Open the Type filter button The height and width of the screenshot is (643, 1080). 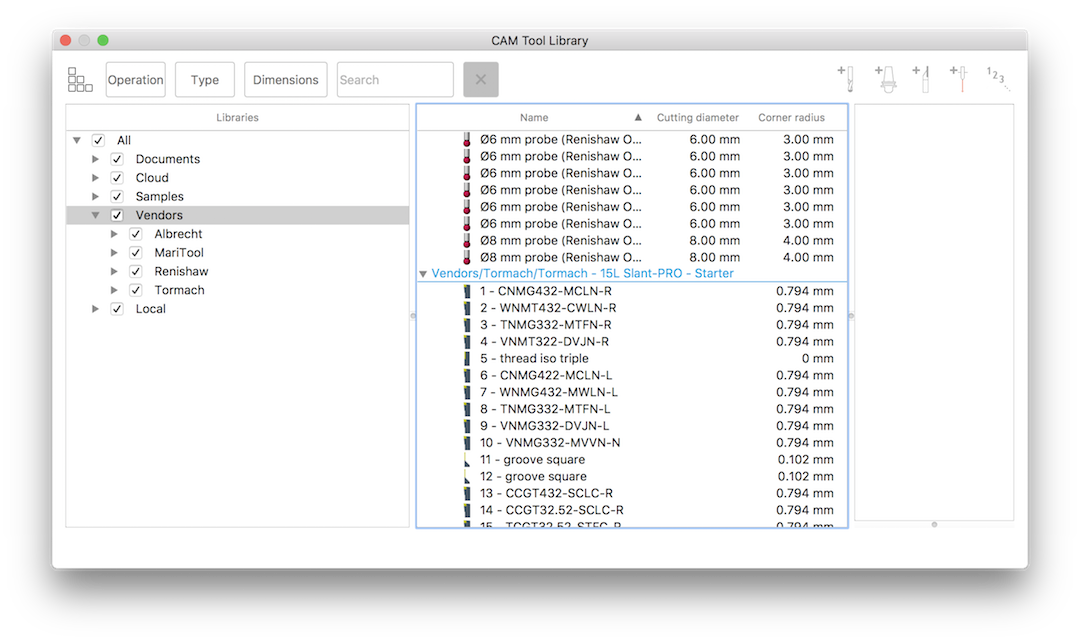pyautogui.click(x=205, y=79)
